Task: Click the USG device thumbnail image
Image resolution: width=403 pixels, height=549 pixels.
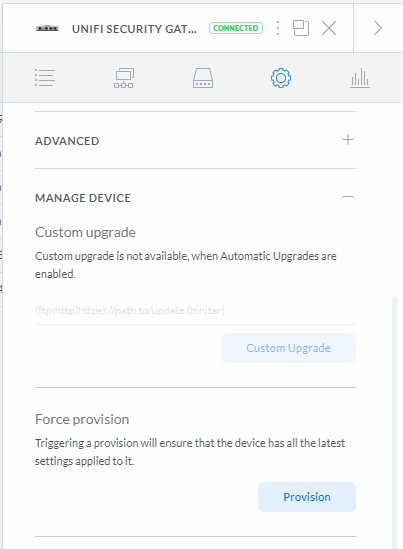Action: click(x=48, y=28)
